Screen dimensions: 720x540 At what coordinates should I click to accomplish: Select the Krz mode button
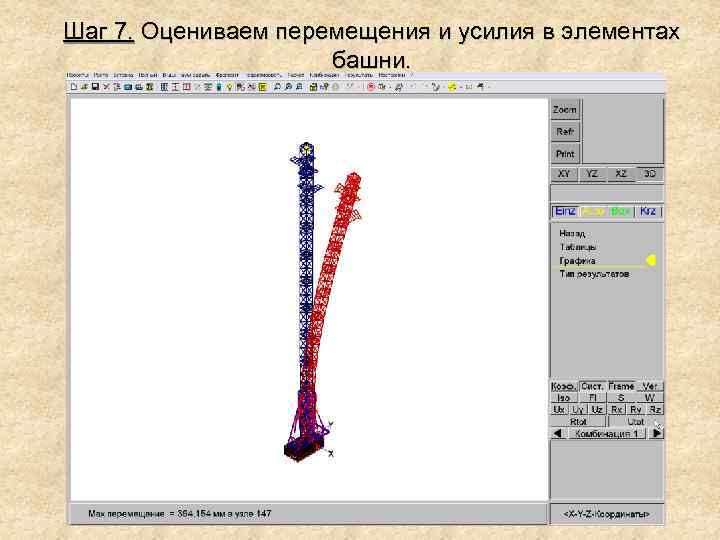click(648, 211)
